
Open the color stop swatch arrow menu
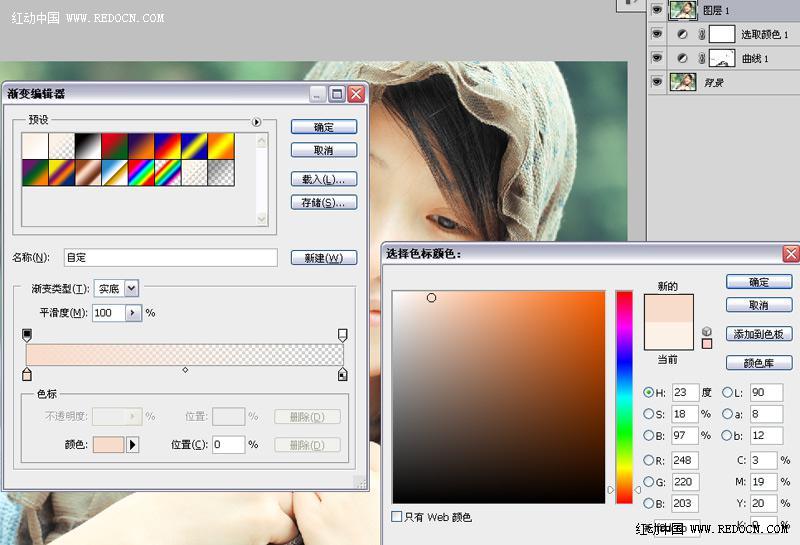132,444
